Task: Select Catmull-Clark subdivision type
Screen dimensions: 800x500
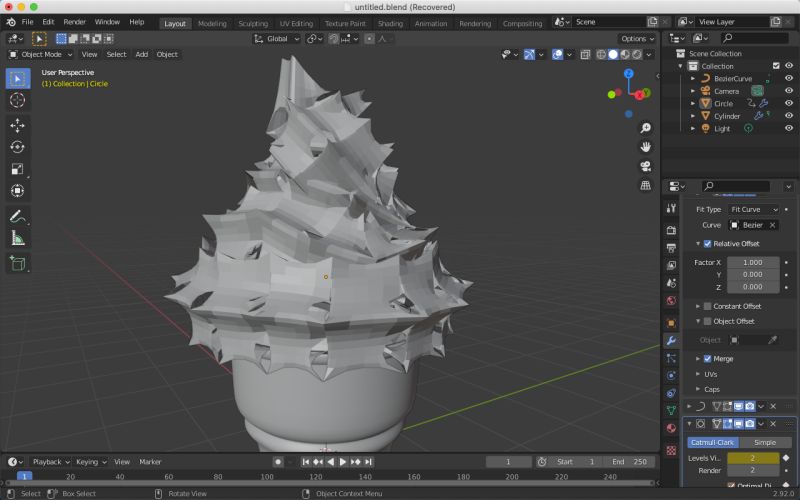Action: 712,442
